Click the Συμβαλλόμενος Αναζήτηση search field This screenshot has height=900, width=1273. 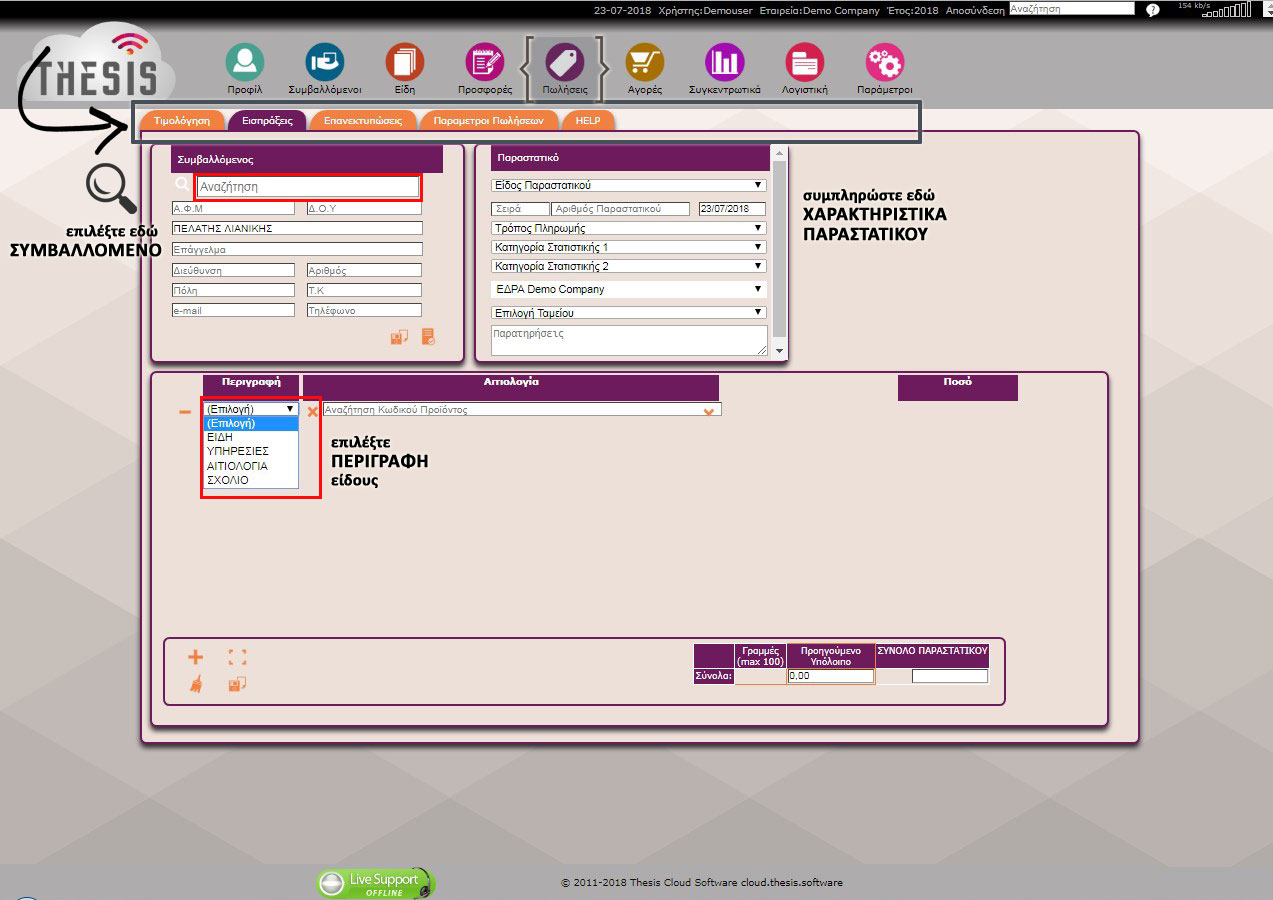(307, 186)
